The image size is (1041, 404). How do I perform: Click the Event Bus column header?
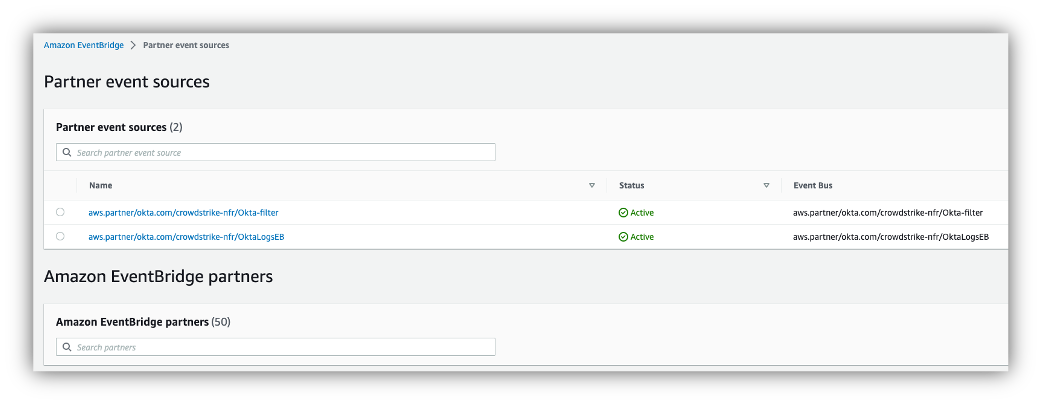tap(812, 185)
